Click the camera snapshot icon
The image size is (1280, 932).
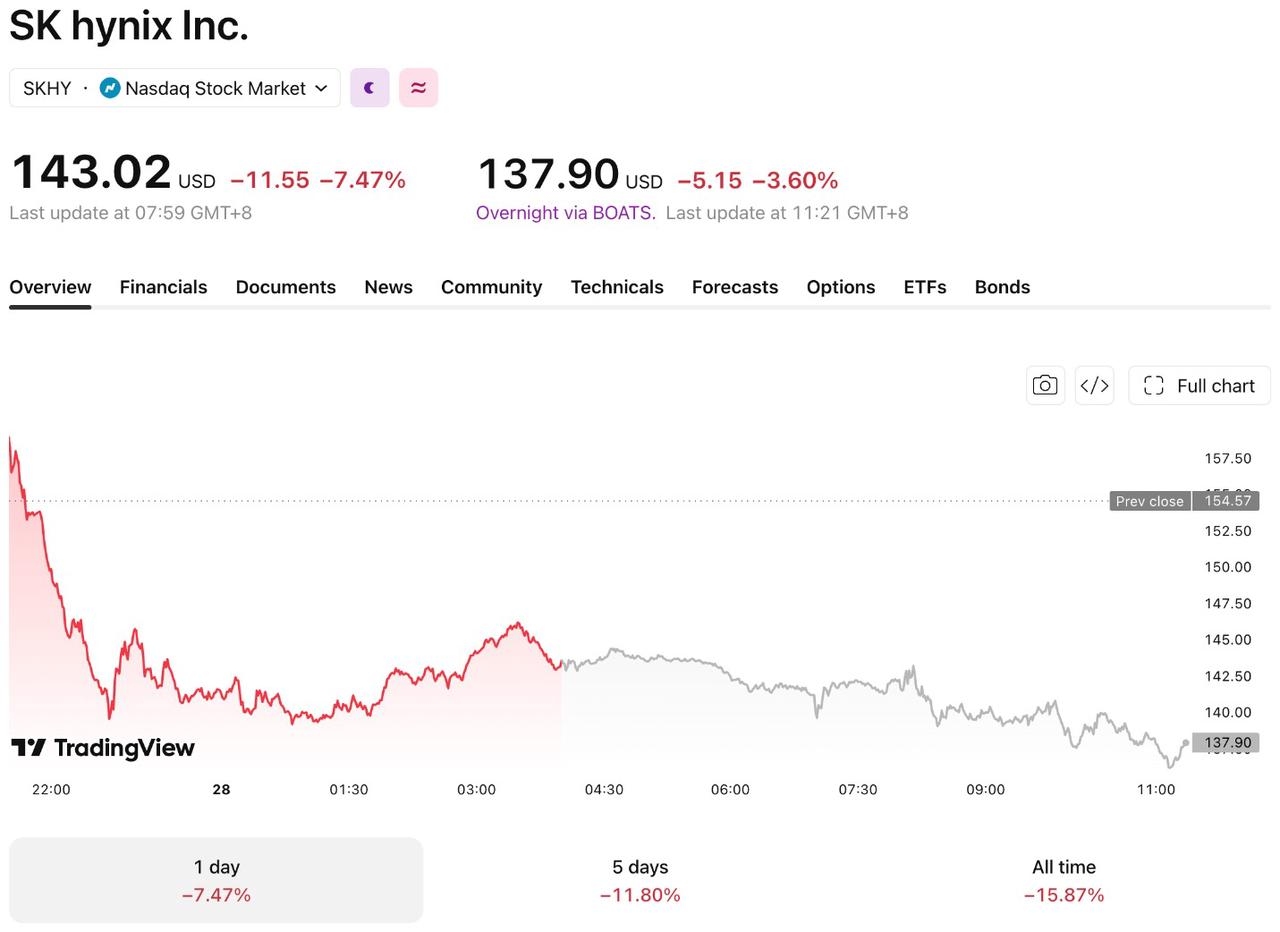1045,386
